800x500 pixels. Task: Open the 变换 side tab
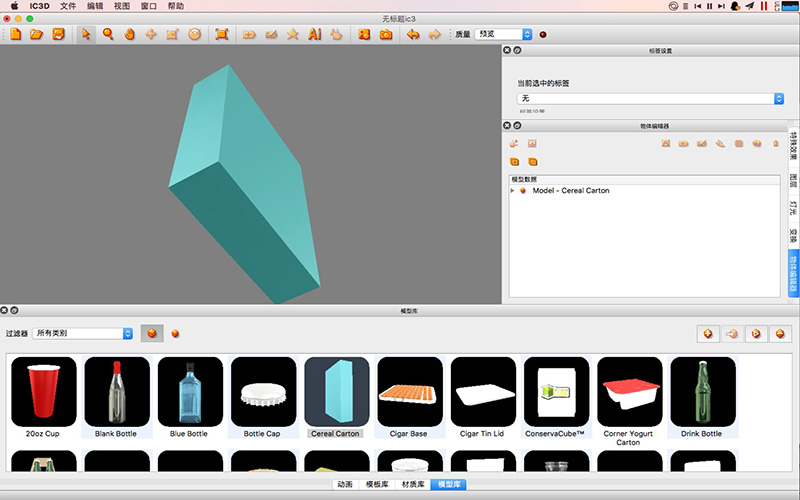pos(793,235)
